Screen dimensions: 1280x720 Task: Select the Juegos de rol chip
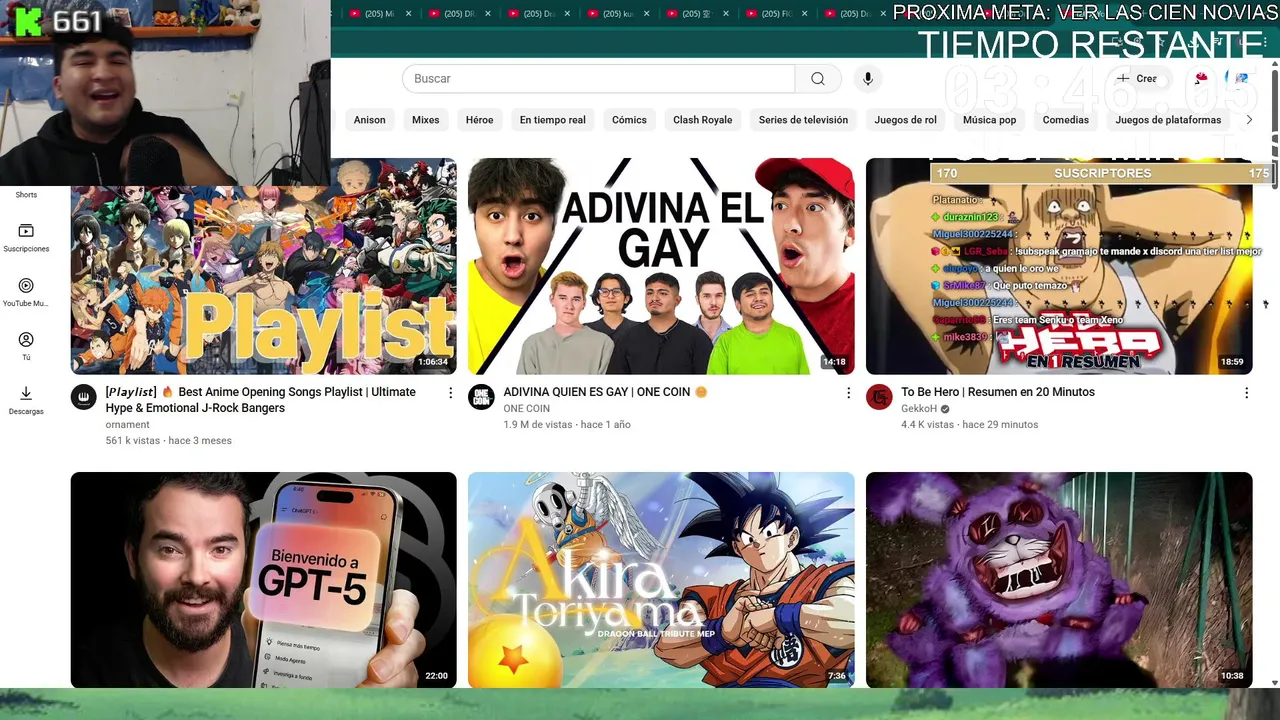click(905, 120)
